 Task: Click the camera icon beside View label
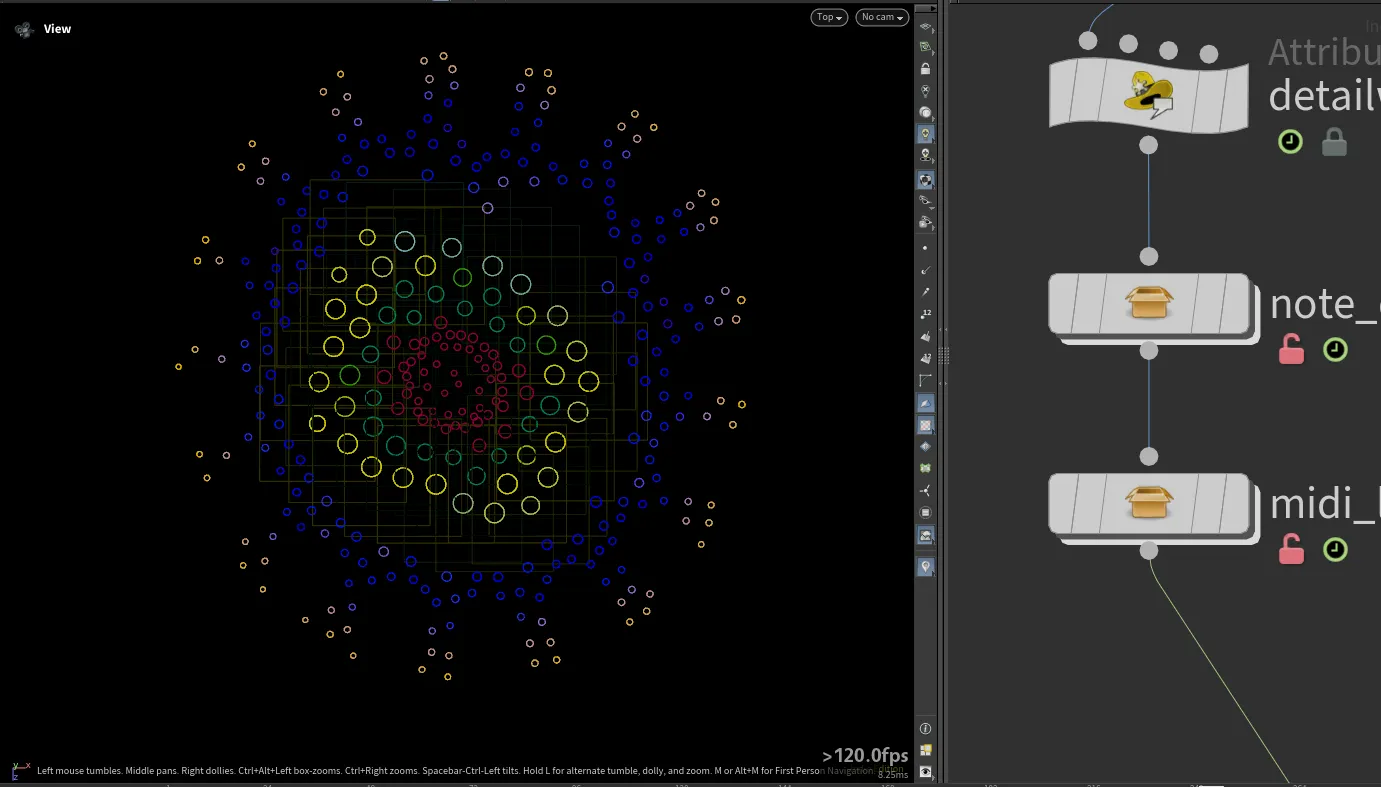coord(24,30)
